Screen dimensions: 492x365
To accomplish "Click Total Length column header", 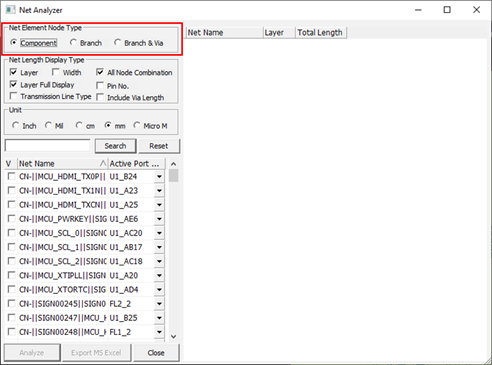I will click(321, 33).
